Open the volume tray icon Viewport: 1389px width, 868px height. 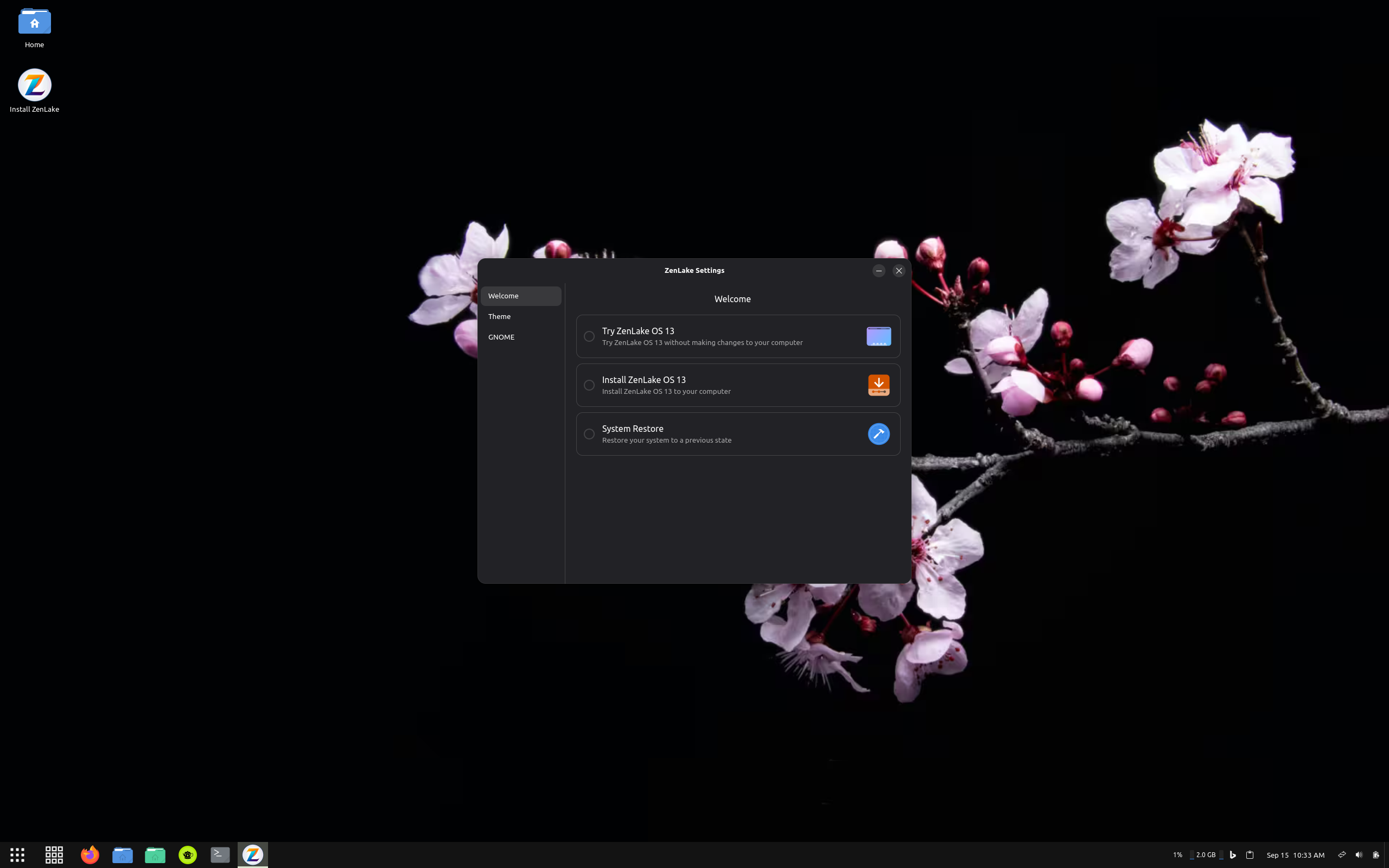(1359, 855)
